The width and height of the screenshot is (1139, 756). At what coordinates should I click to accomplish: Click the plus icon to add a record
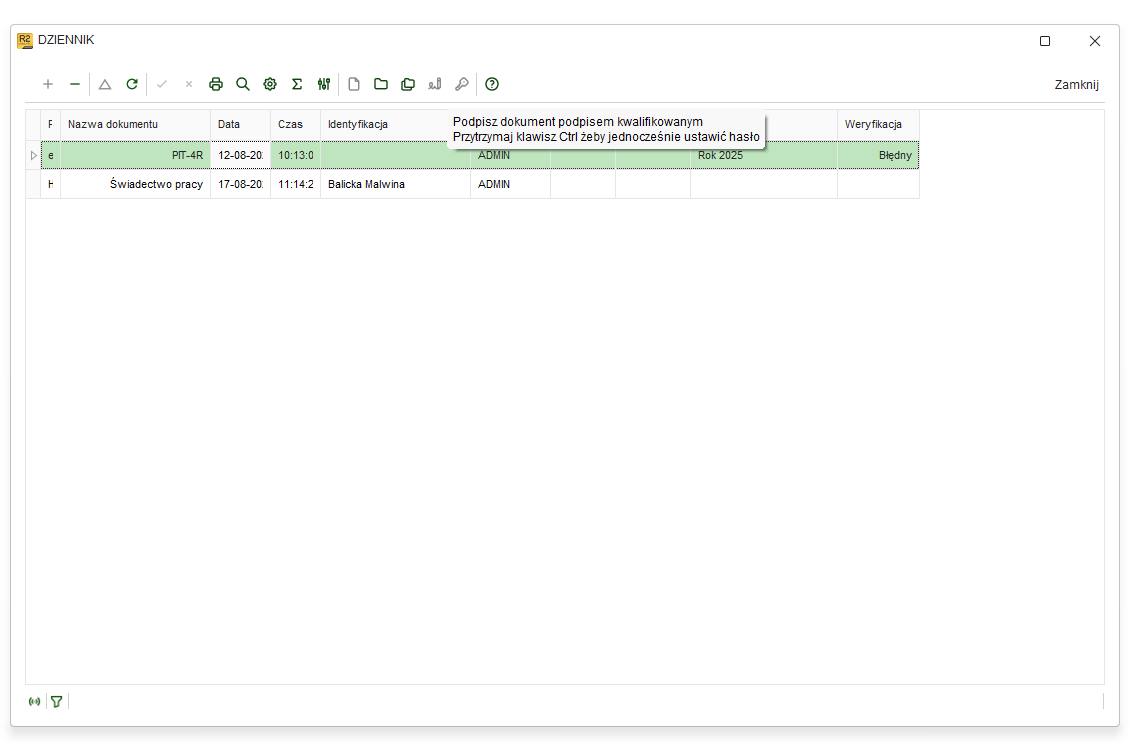pyautogui.click(x=48, y=84)
